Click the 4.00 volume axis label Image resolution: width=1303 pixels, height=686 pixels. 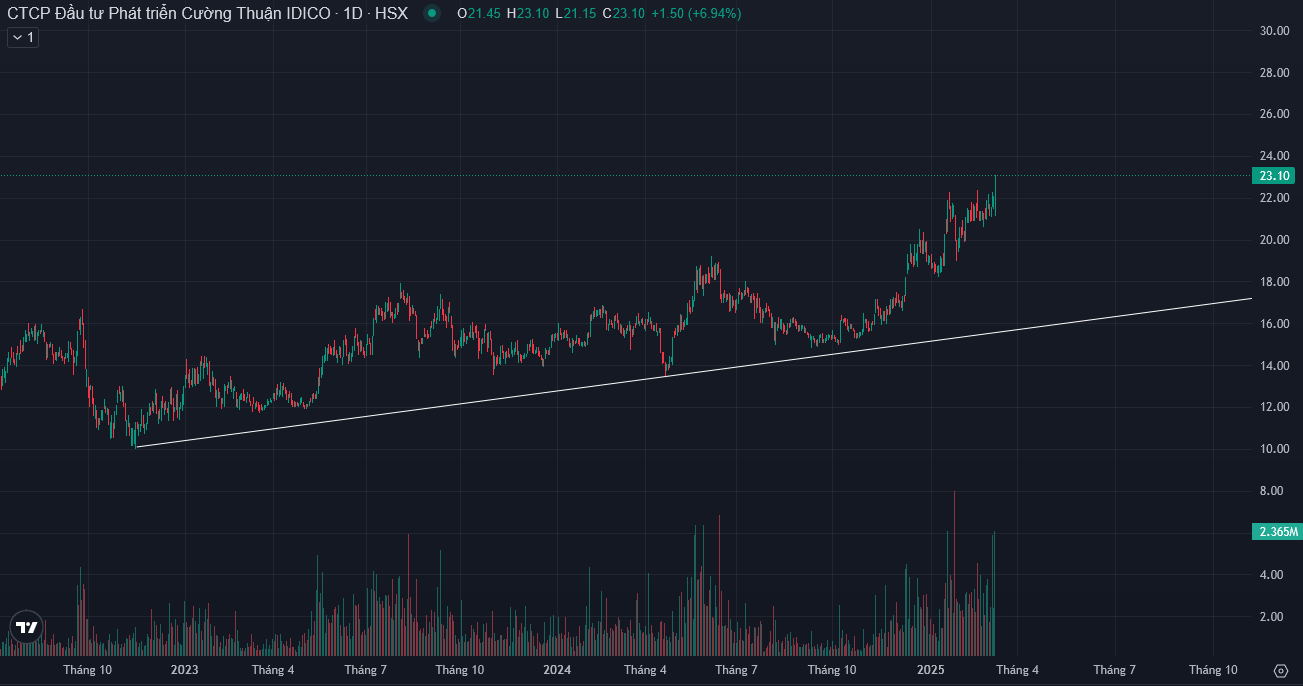point(1274,575)
